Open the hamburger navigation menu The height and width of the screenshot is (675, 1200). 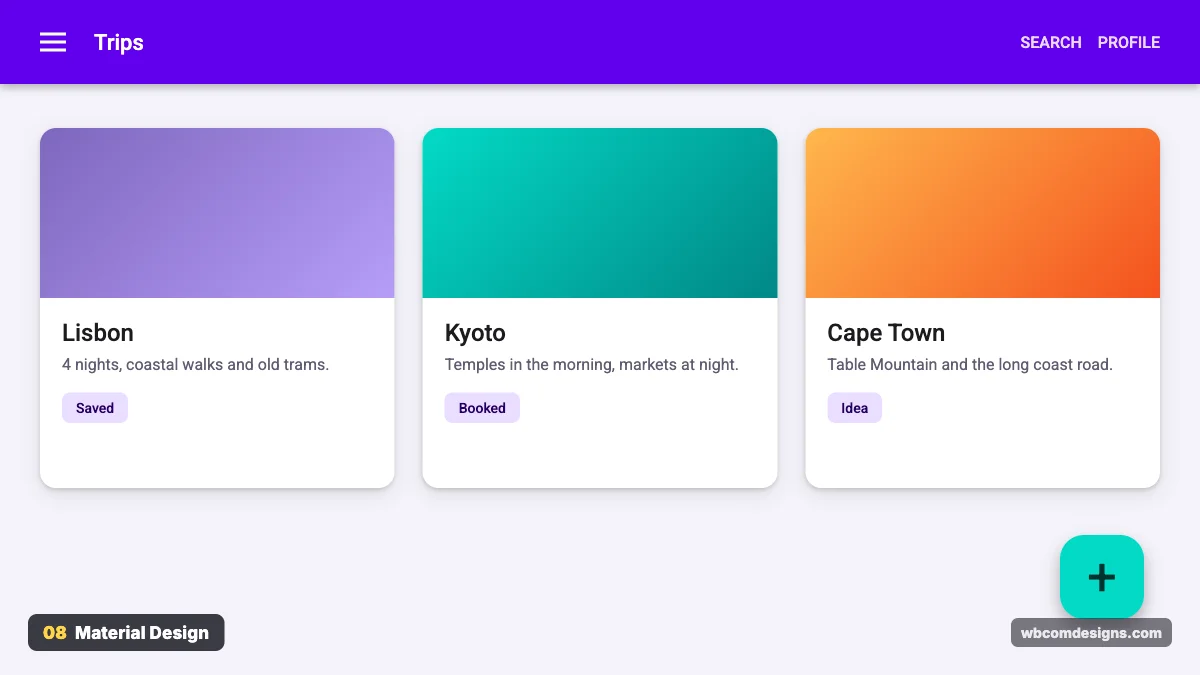(x=53, y=42)
